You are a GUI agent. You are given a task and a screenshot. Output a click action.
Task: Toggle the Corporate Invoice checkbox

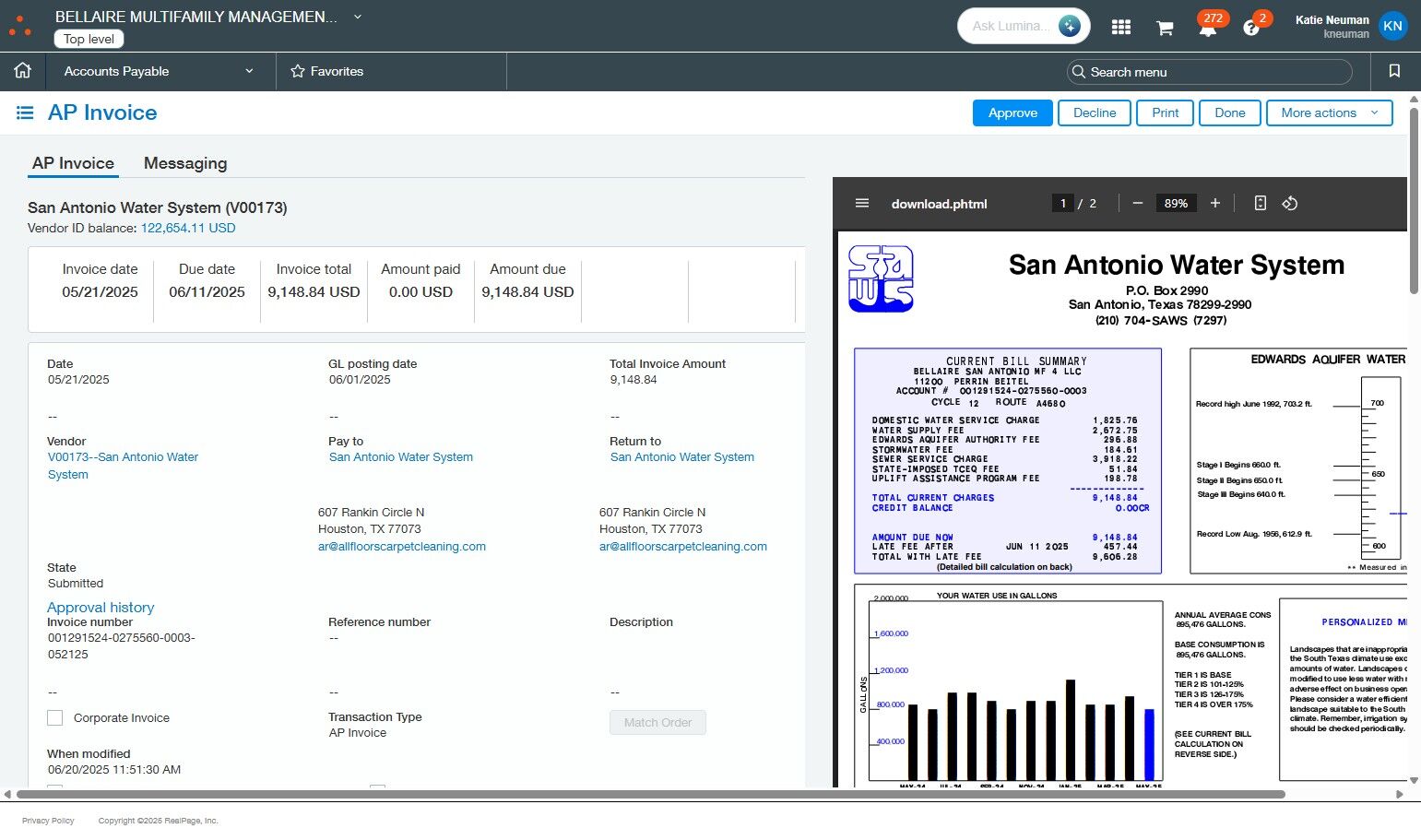point(55,717)
